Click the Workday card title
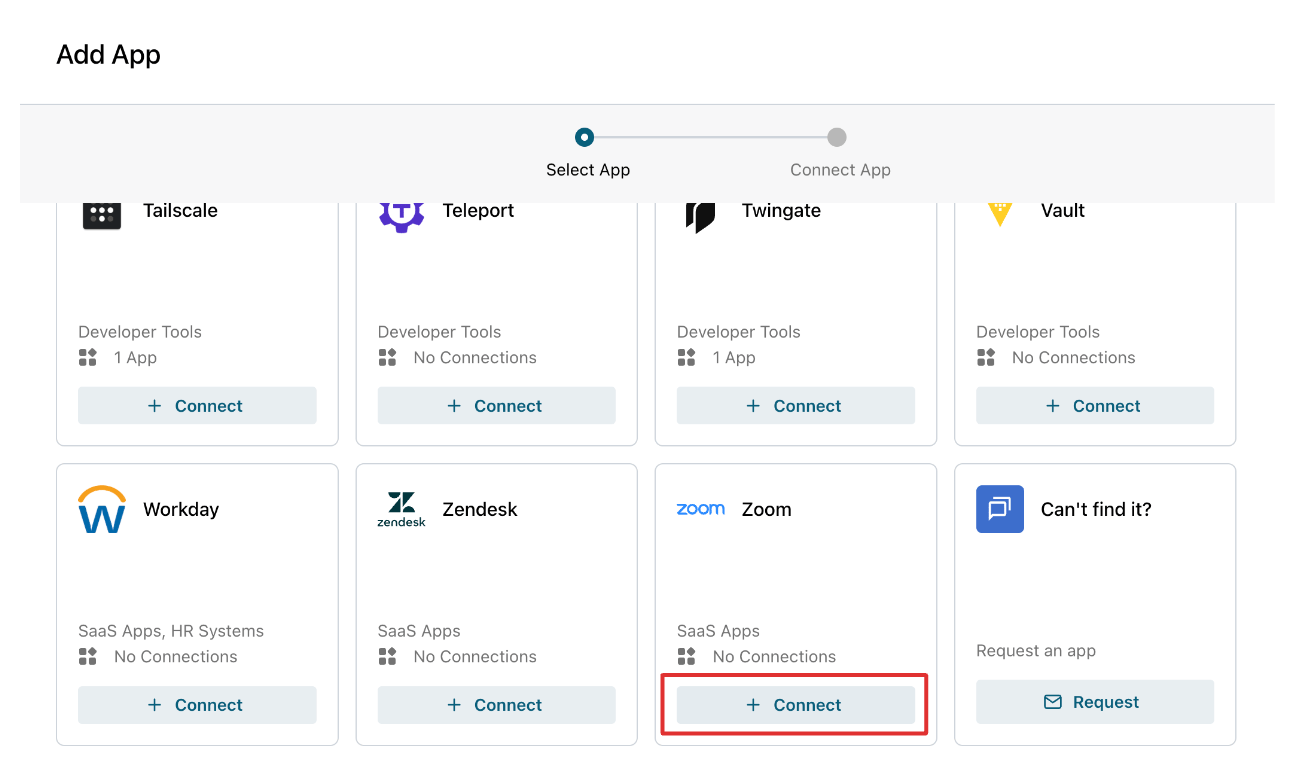This screenshot has width=1294, height=784. tap(181, 510)
